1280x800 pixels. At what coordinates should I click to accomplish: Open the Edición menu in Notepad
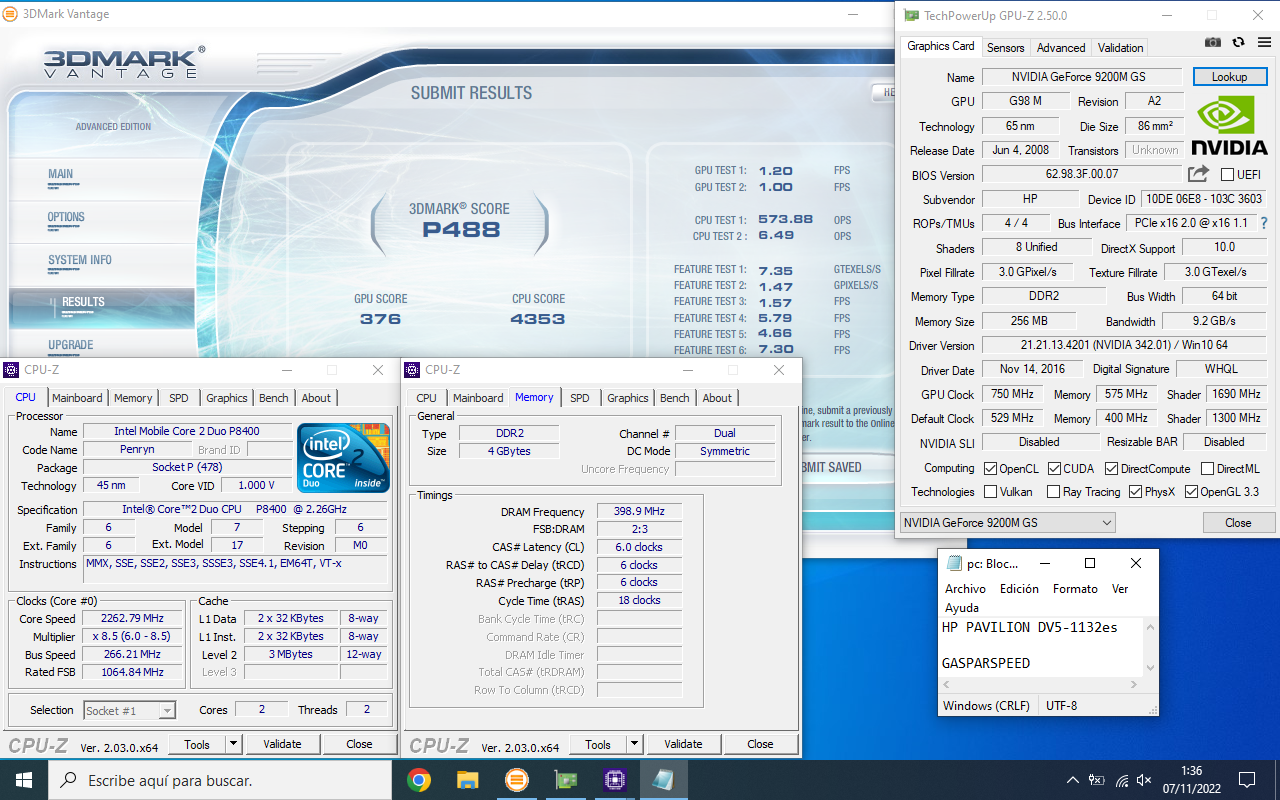click(x=1019, y=589)
